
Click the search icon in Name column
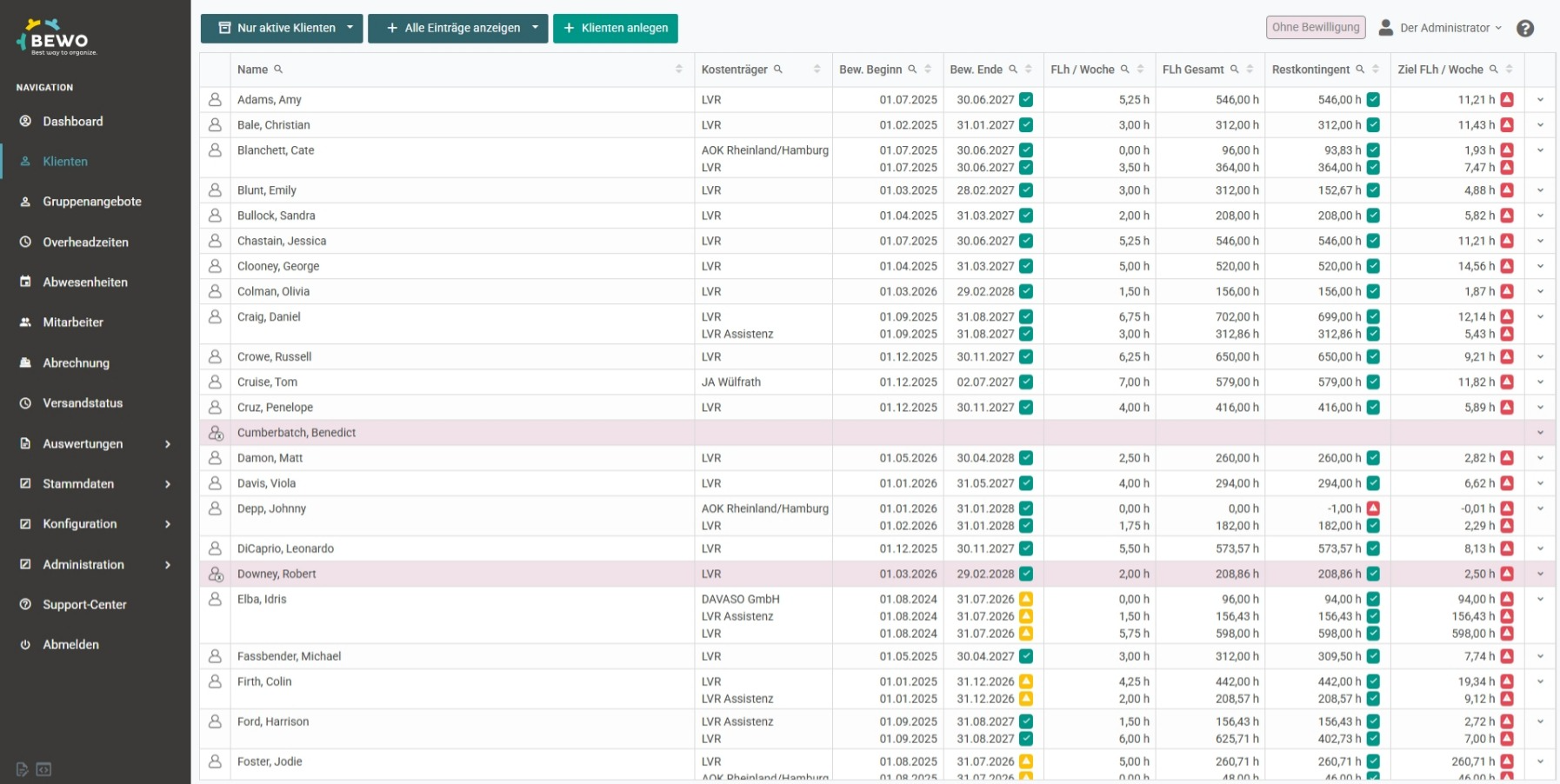tap(278, 70)
